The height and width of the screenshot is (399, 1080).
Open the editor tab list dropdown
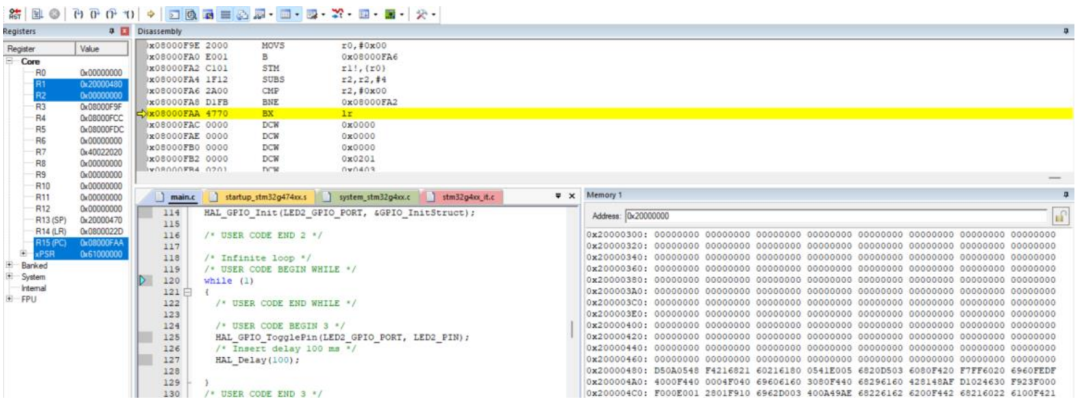(558, 197)
